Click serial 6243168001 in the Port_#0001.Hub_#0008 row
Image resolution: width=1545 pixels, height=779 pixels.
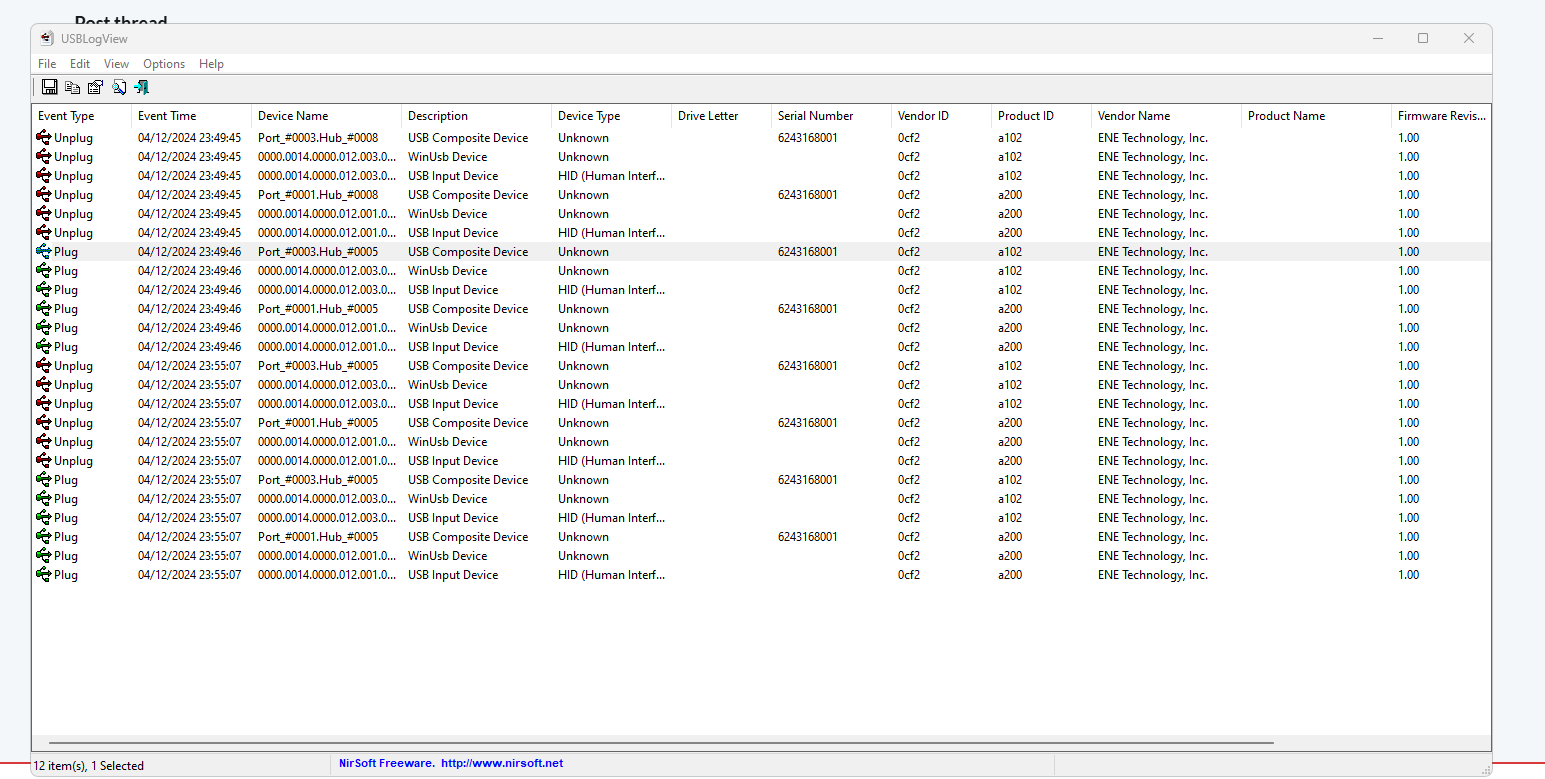point(808,195)
